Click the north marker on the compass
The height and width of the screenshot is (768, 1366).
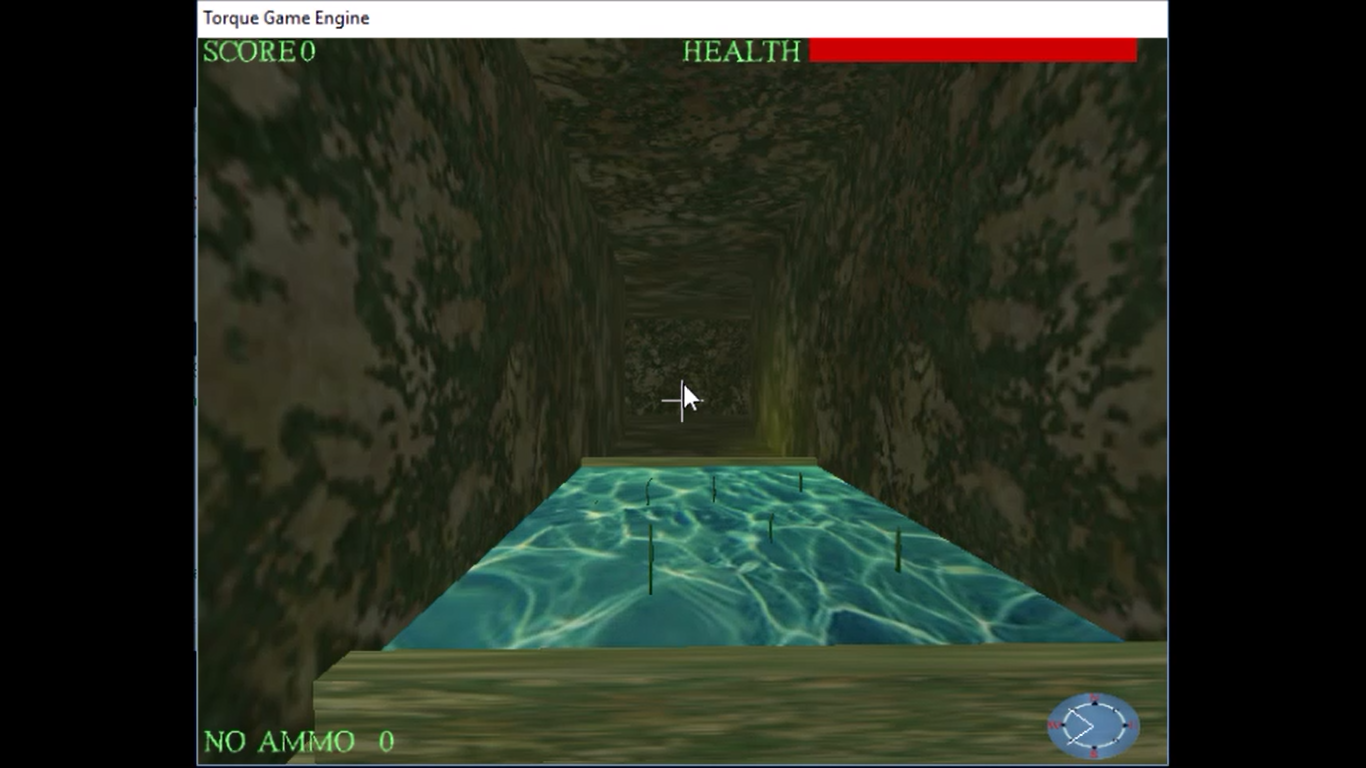(x=1094, y=698)
